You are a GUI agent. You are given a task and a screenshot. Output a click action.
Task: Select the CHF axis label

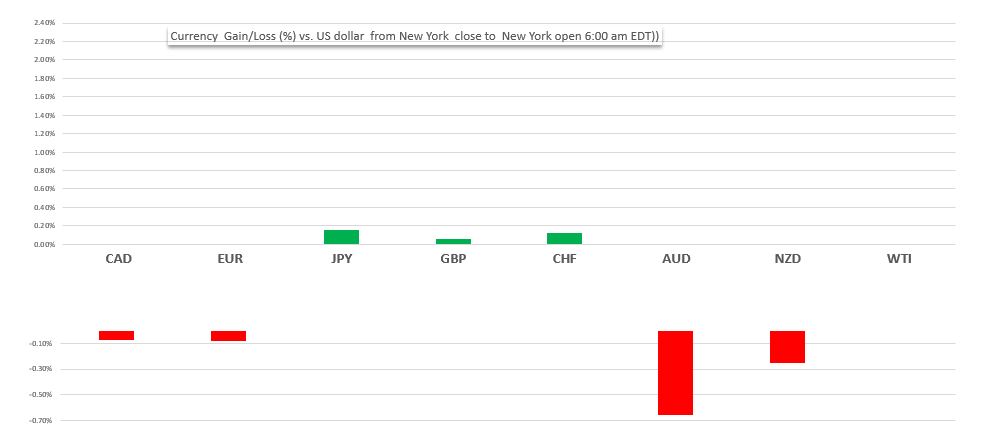coord(564,258)
